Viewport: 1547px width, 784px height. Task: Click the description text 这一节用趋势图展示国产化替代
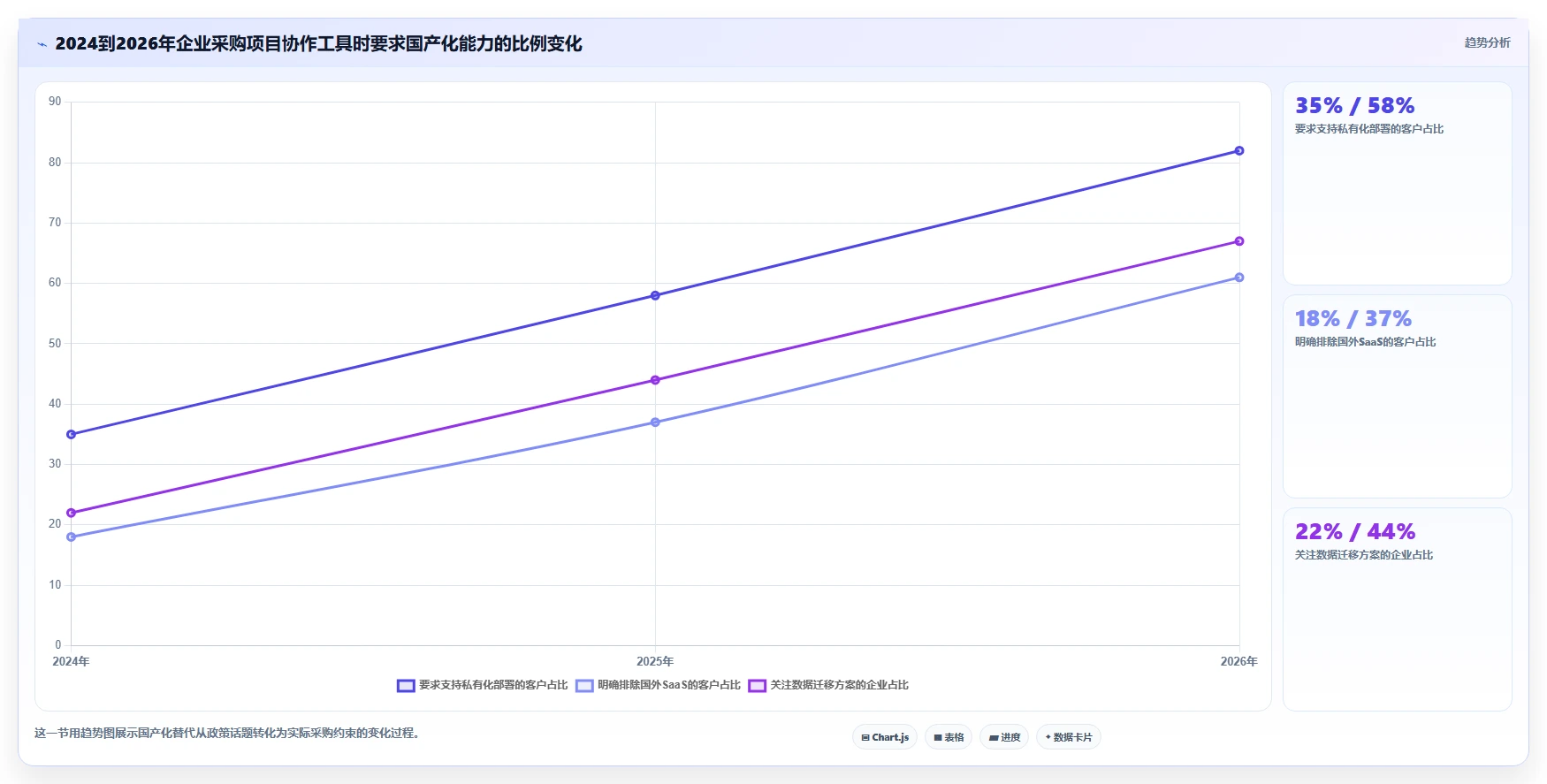(226, 733)
